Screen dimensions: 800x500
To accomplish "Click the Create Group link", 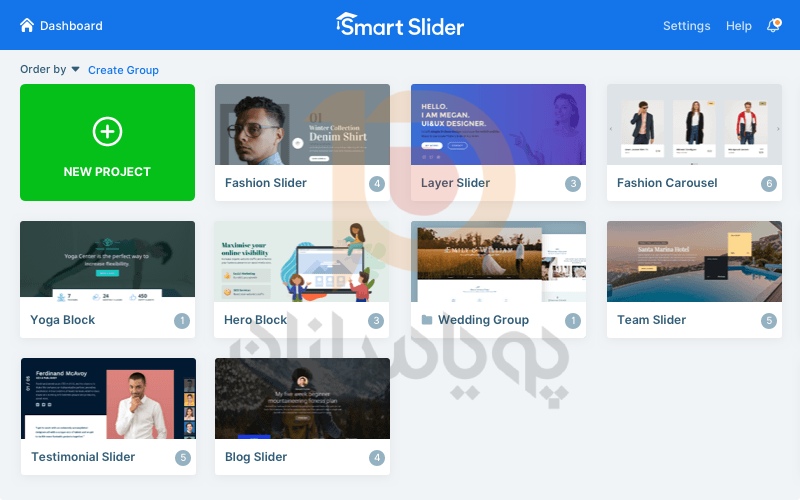I will coord(123,70).
